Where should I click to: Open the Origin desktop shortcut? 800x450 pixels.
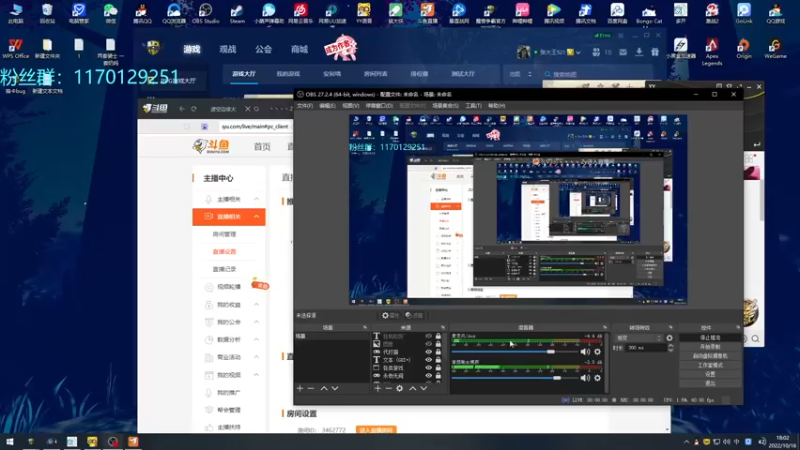(x=743, y=48)
